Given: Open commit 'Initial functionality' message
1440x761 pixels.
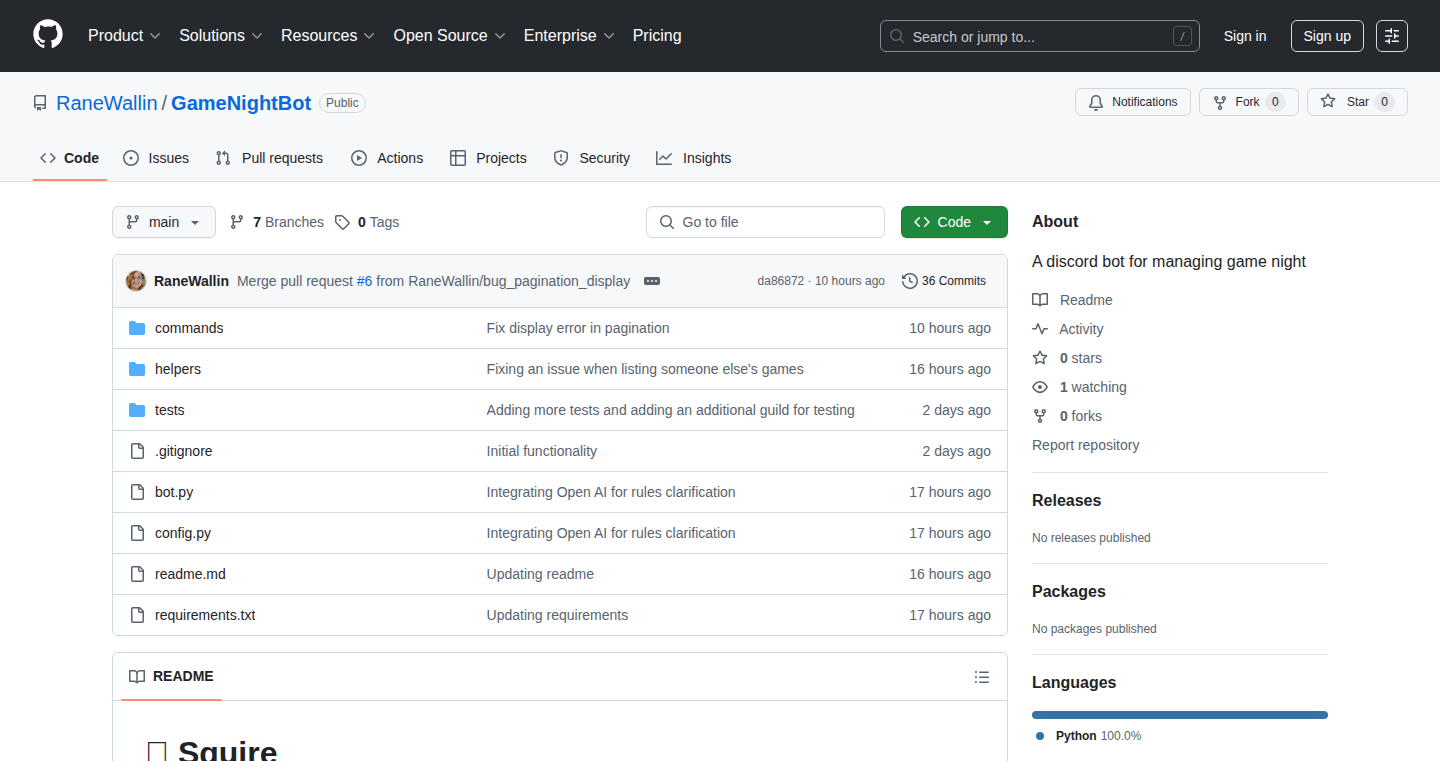Looking at the screenshot, I should pyautogui.click(x=542, y=451).
